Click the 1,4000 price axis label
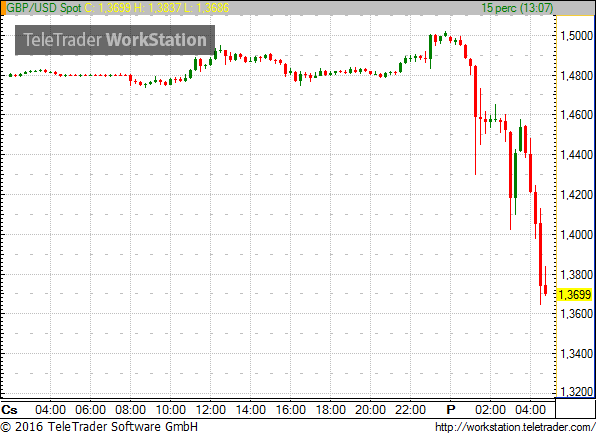The height and width of the screenshot is (436, 596). pyautogui.click(x=577, y=235)
